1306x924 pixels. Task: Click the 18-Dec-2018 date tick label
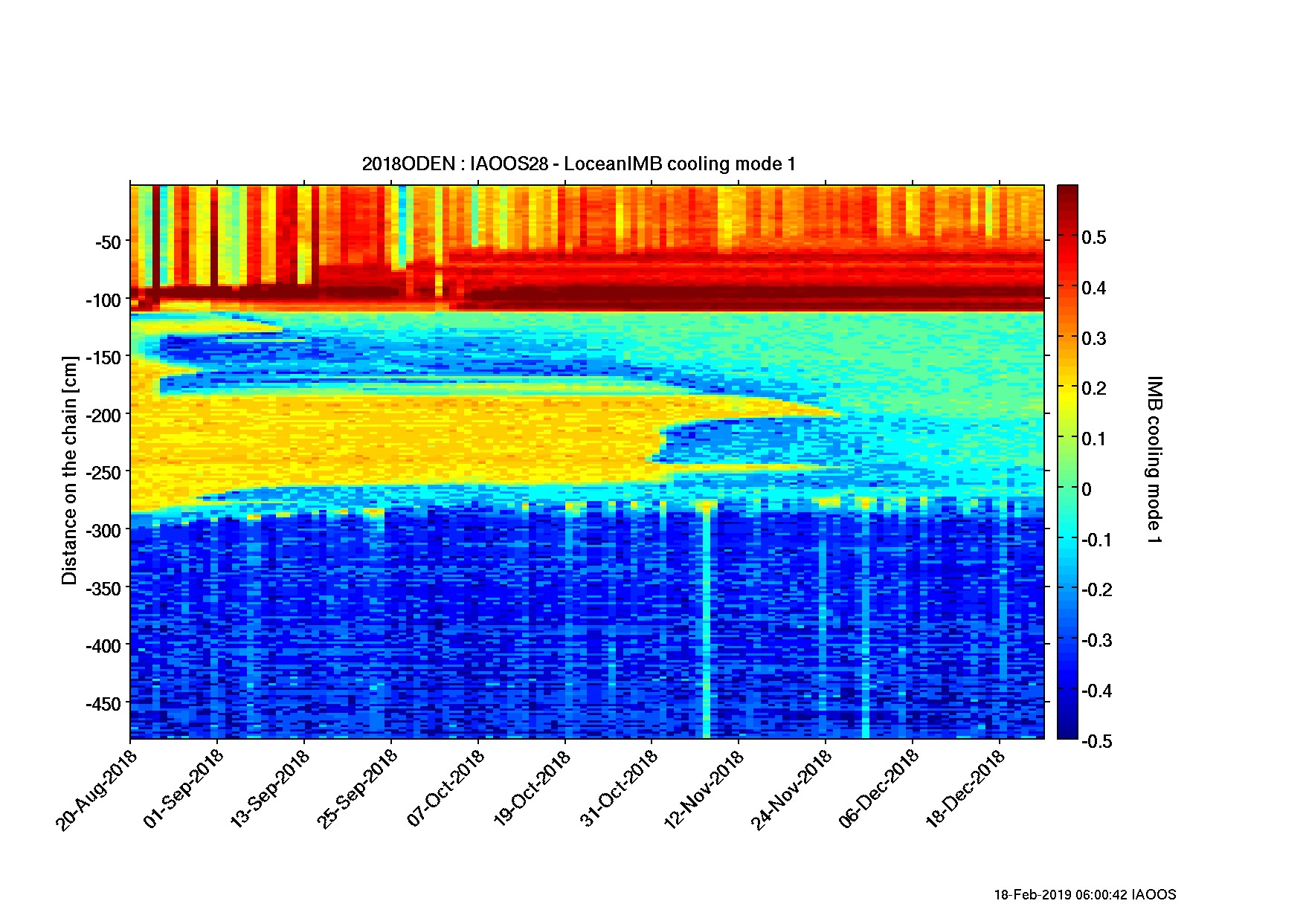(x=965, y=789)
